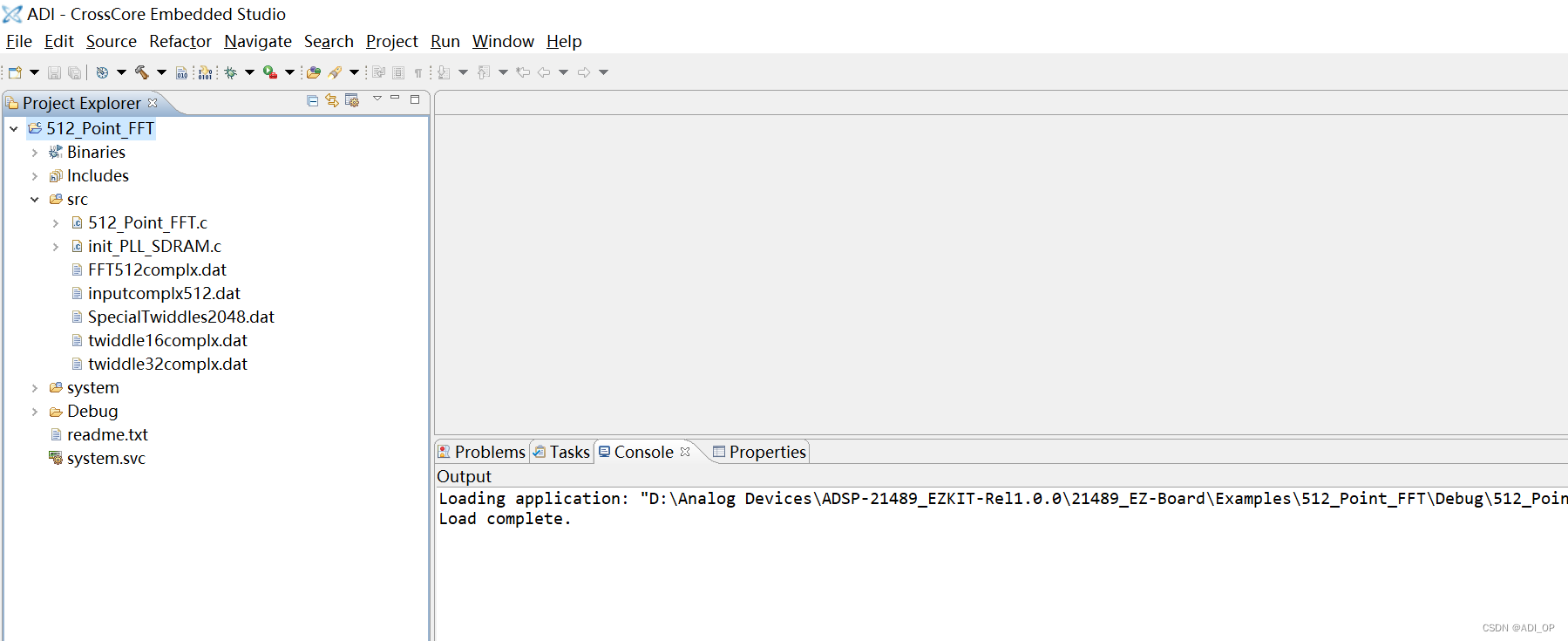
Task: Expand the init_PLL_SDRAM.c file node
Action: point(56,247)
